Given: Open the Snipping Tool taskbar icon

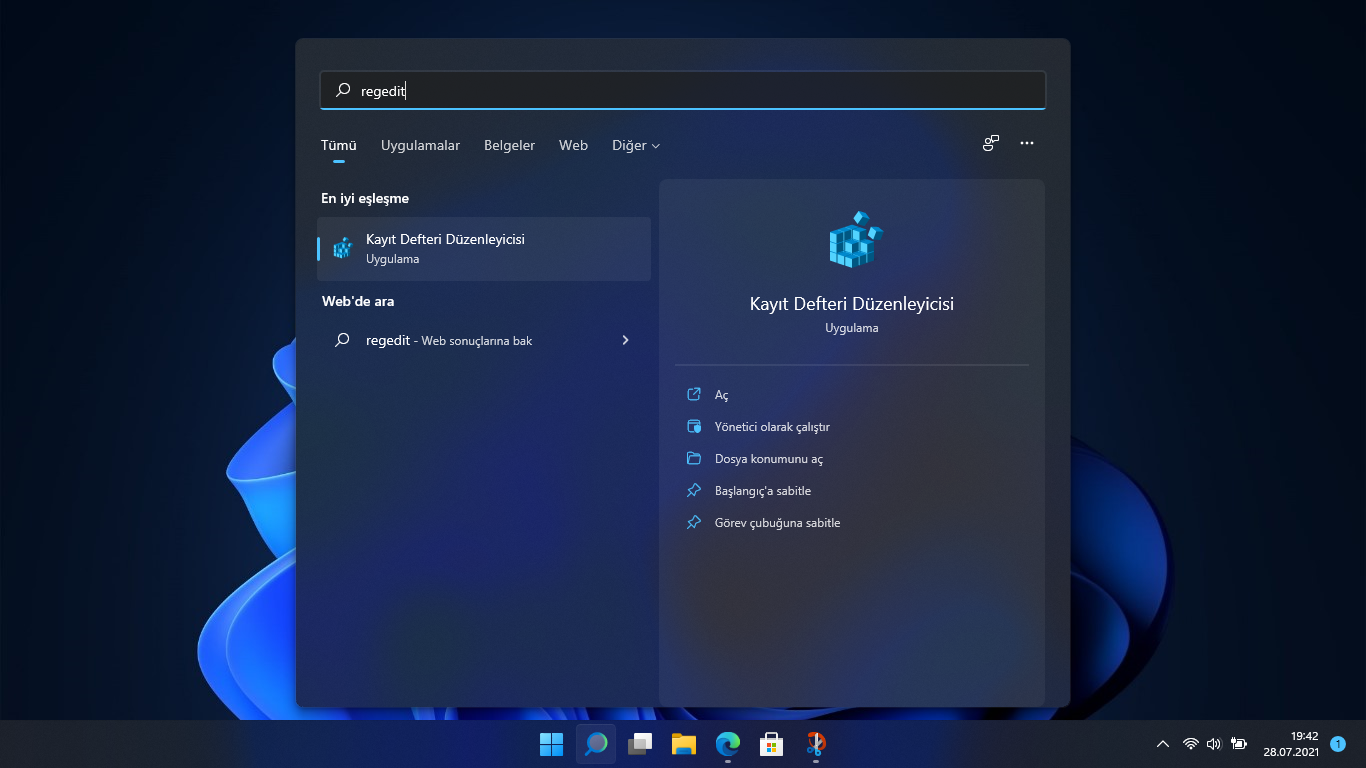Looking at the screenshot, I should pyautogui.click(x=816, y=744).
